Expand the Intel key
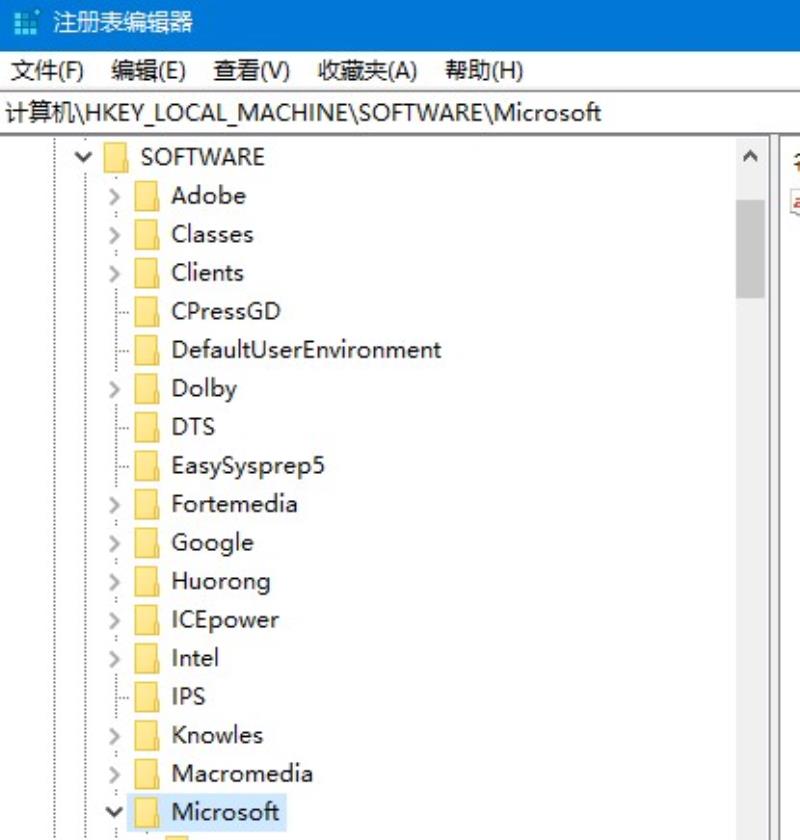 114,659
